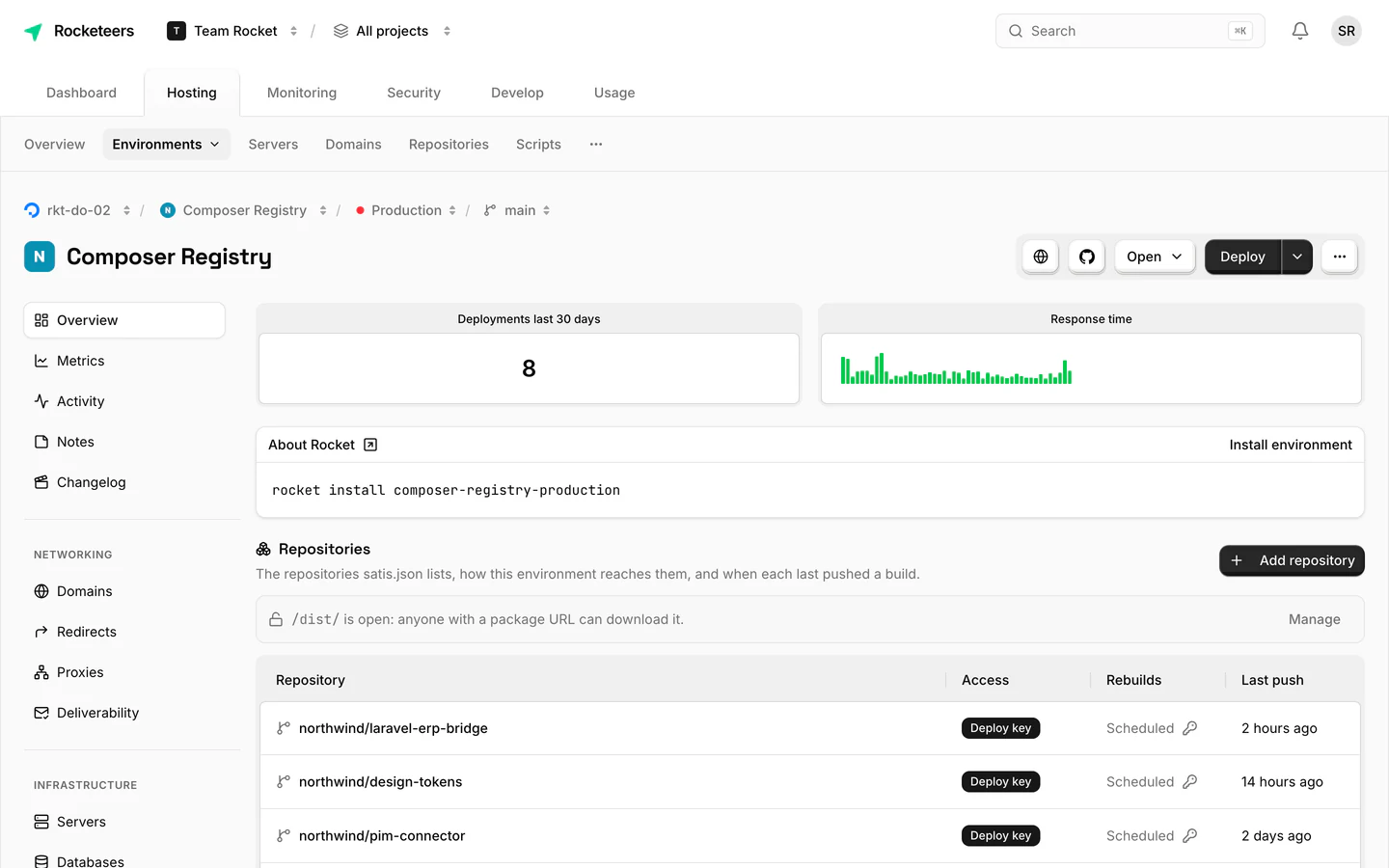Open the About Rocket external link icon
Screen dimensions: 1389x868
click(x=370, y=445)
